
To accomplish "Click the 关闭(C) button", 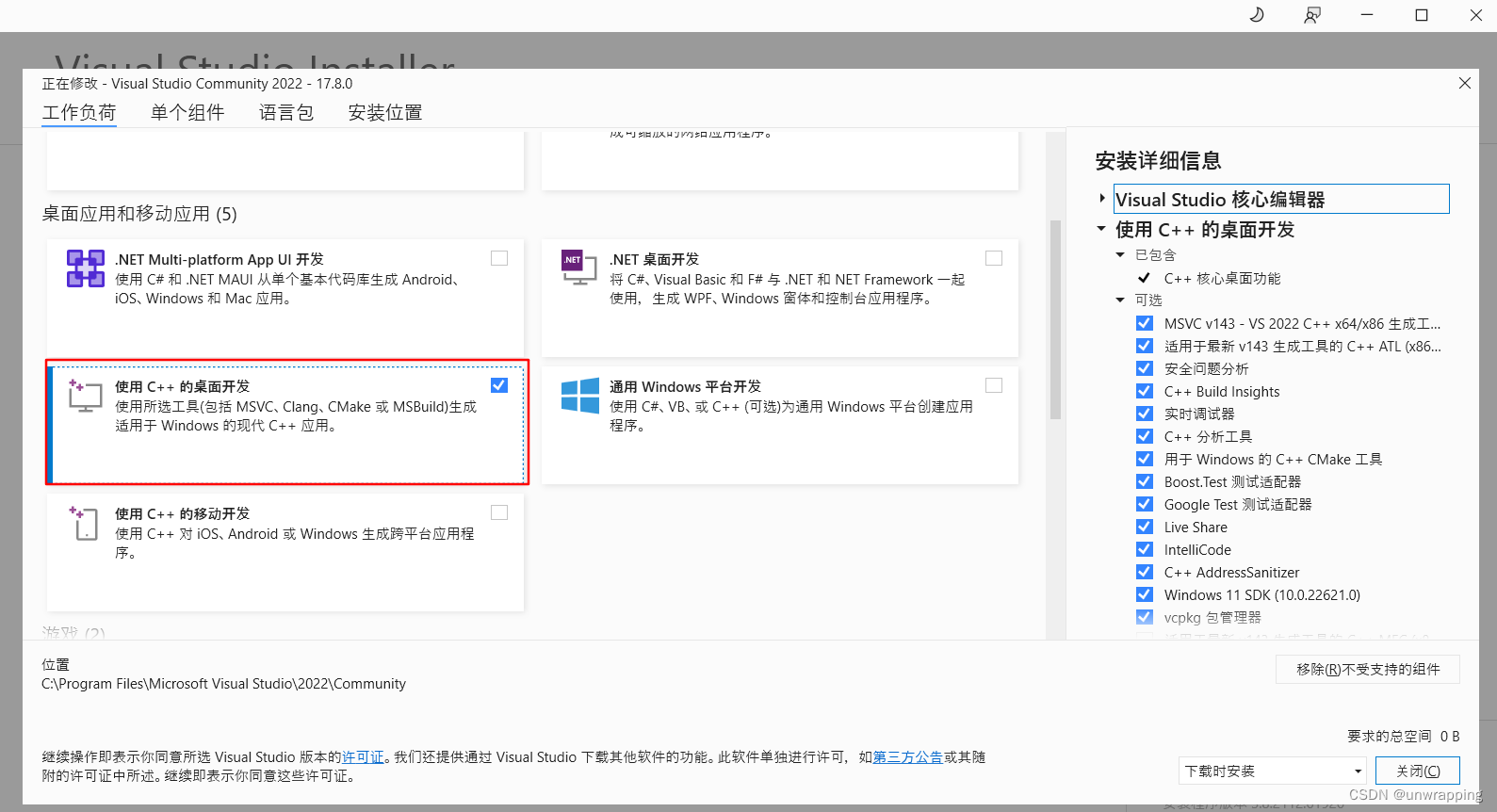I will coord(1418,771).
